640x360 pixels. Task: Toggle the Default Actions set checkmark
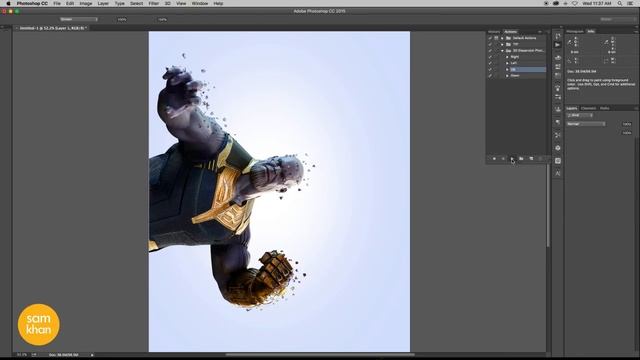(x=490, y=38)
